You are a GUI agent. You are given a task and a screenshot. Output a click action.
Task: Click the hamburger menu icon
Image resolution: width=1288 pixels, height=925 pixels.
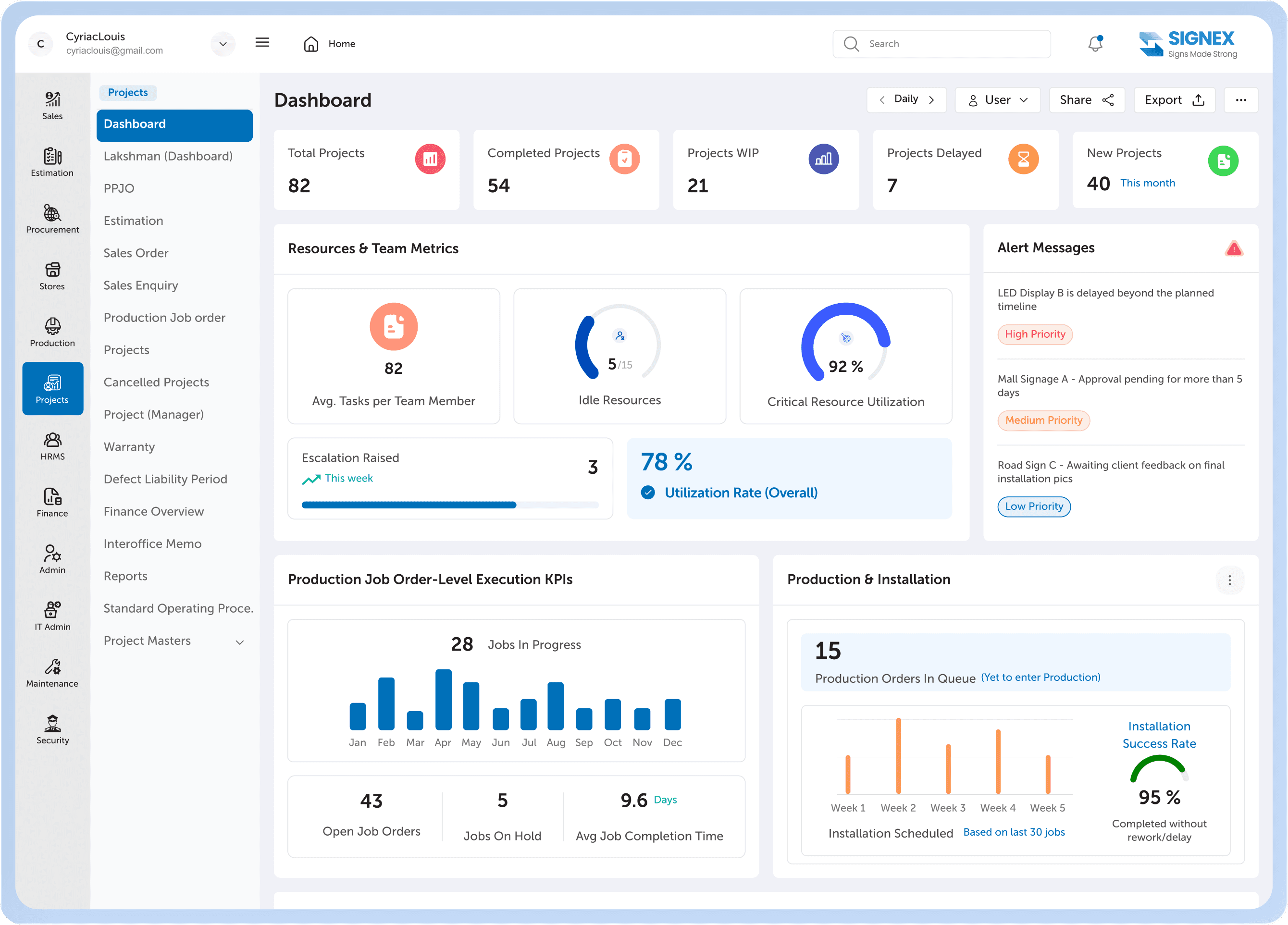262,43
